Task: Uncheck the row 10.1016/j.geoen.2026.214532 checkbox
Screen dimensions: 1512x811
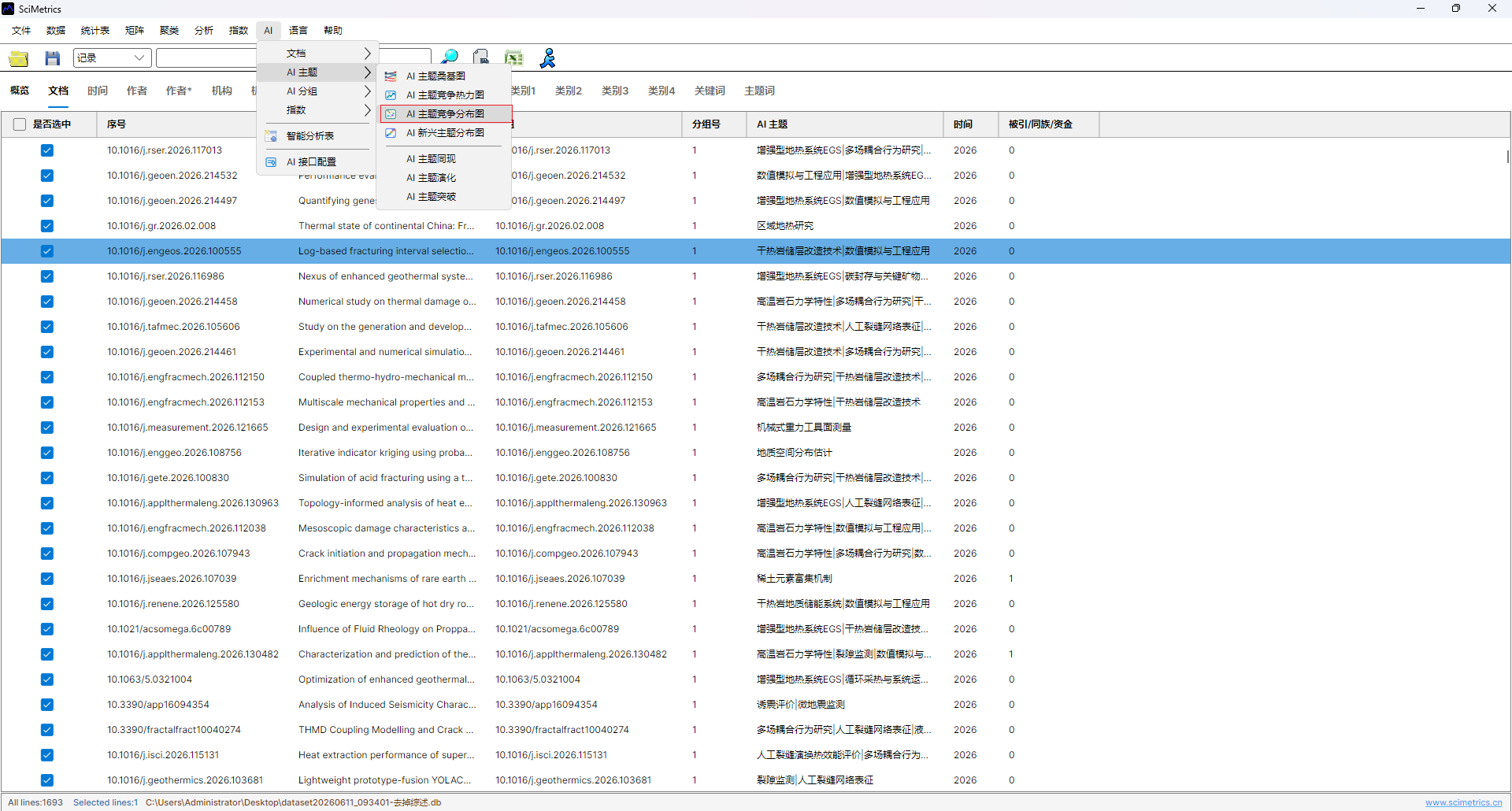Action: [47, 176]
